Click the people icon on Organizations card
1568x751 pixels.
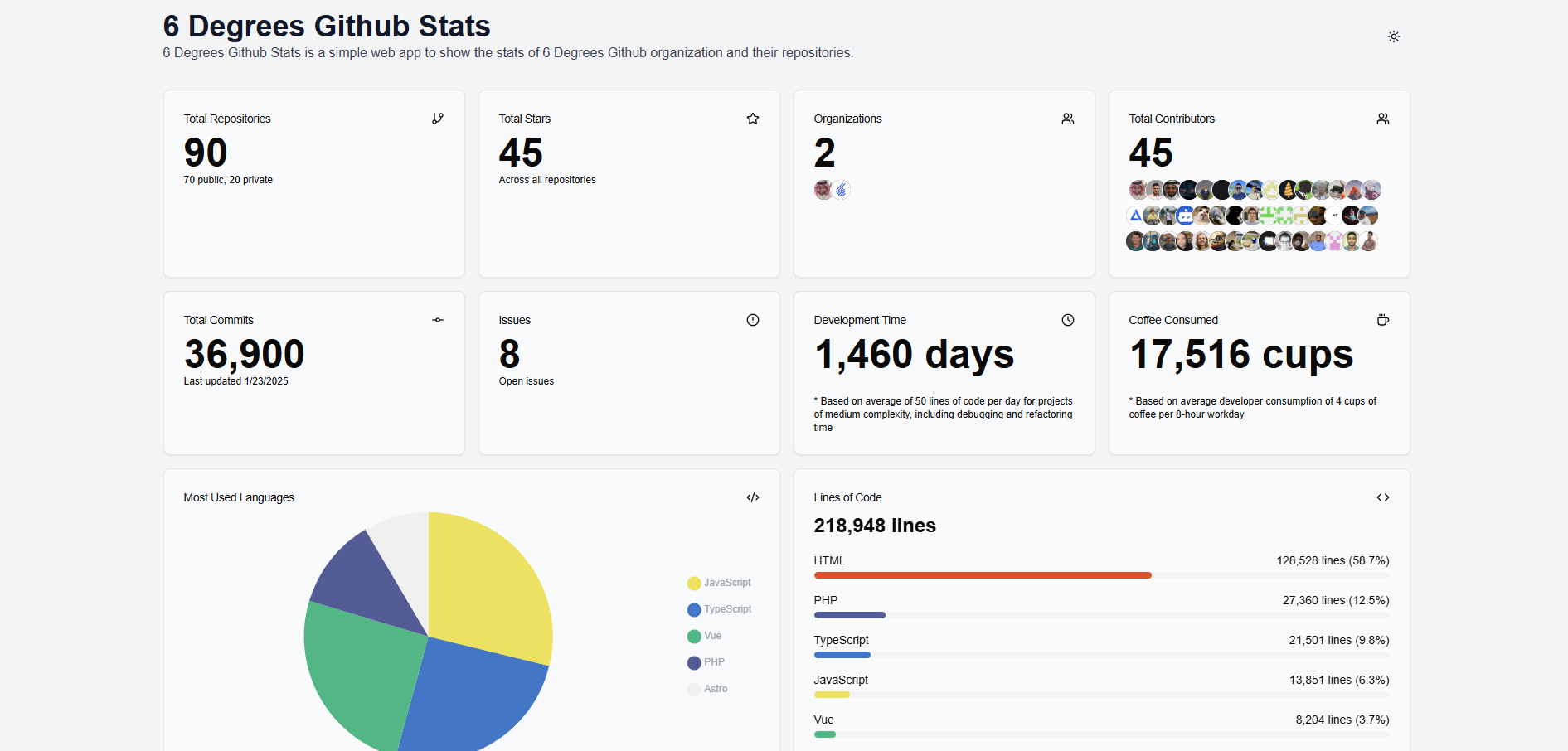tap(1068, 118)
